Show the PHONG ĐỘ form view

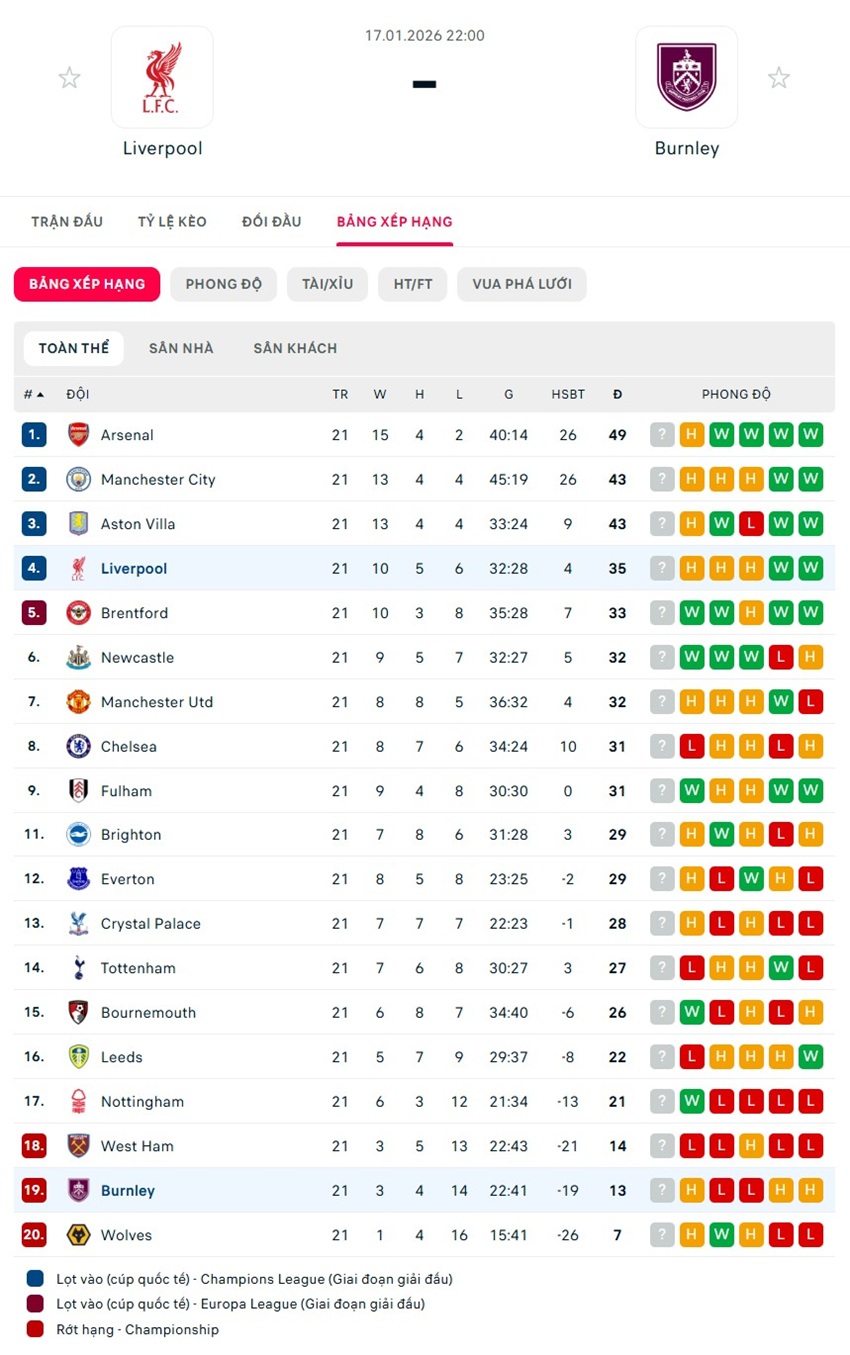click(223, 284)
